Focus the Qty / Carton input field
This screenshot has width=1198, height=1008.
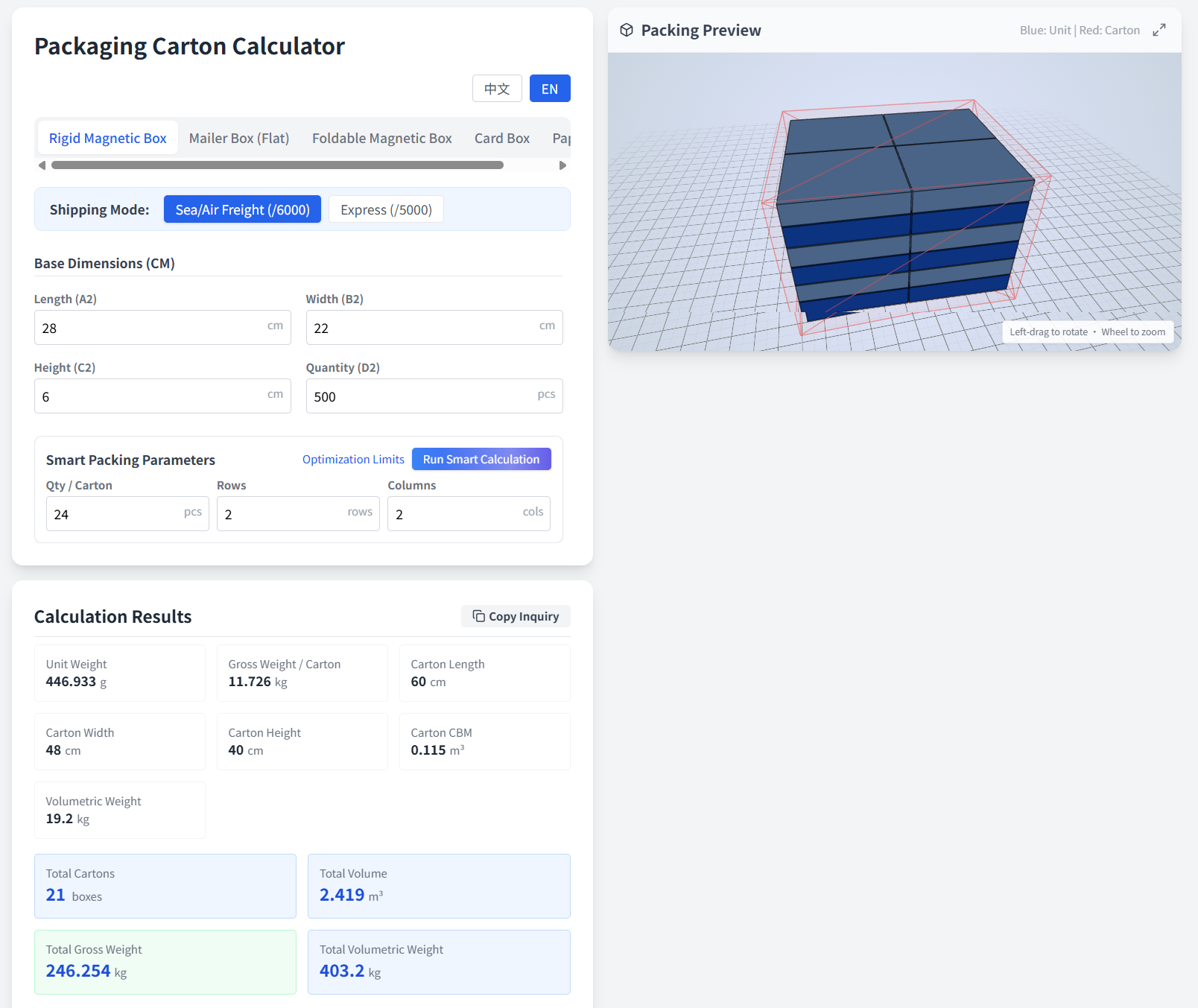127,514
